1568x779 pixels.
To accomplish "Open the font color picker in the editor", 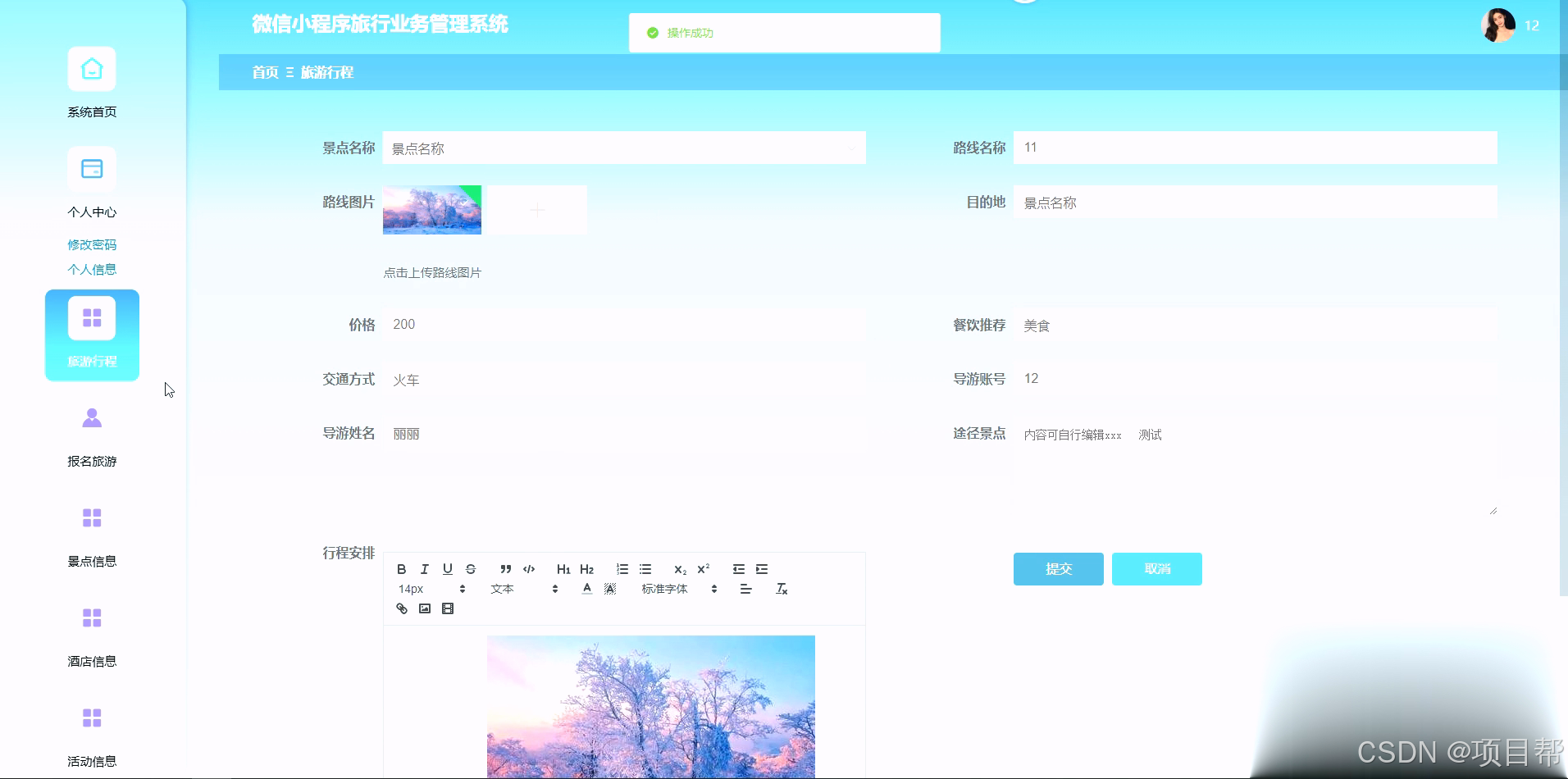I will (586, 588).
